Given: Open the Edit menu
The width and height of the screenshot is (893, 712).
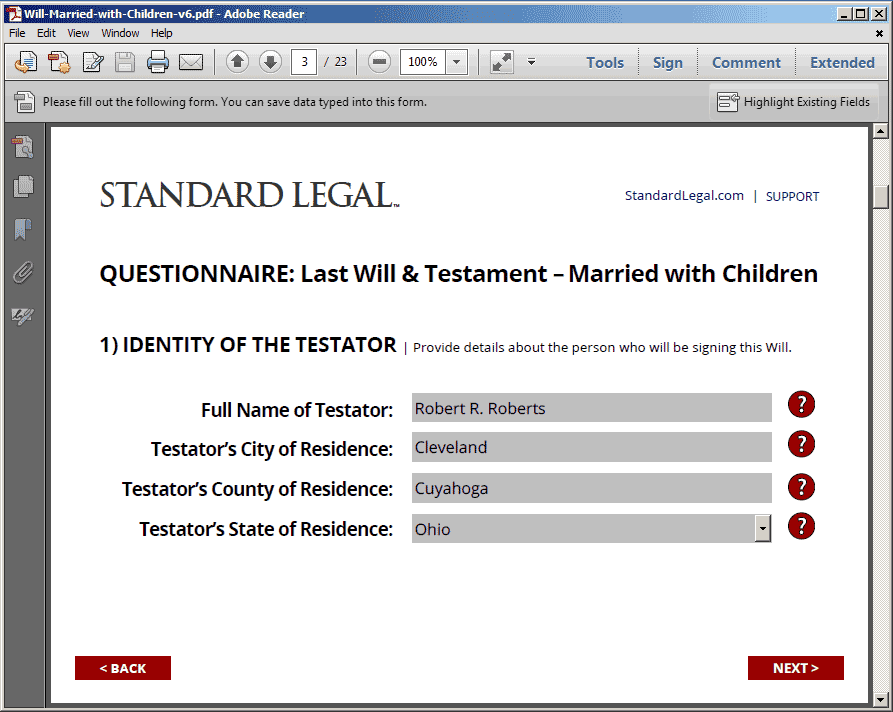Looking at the screenshot, I should pyautogui.click(x=46, y=33).
